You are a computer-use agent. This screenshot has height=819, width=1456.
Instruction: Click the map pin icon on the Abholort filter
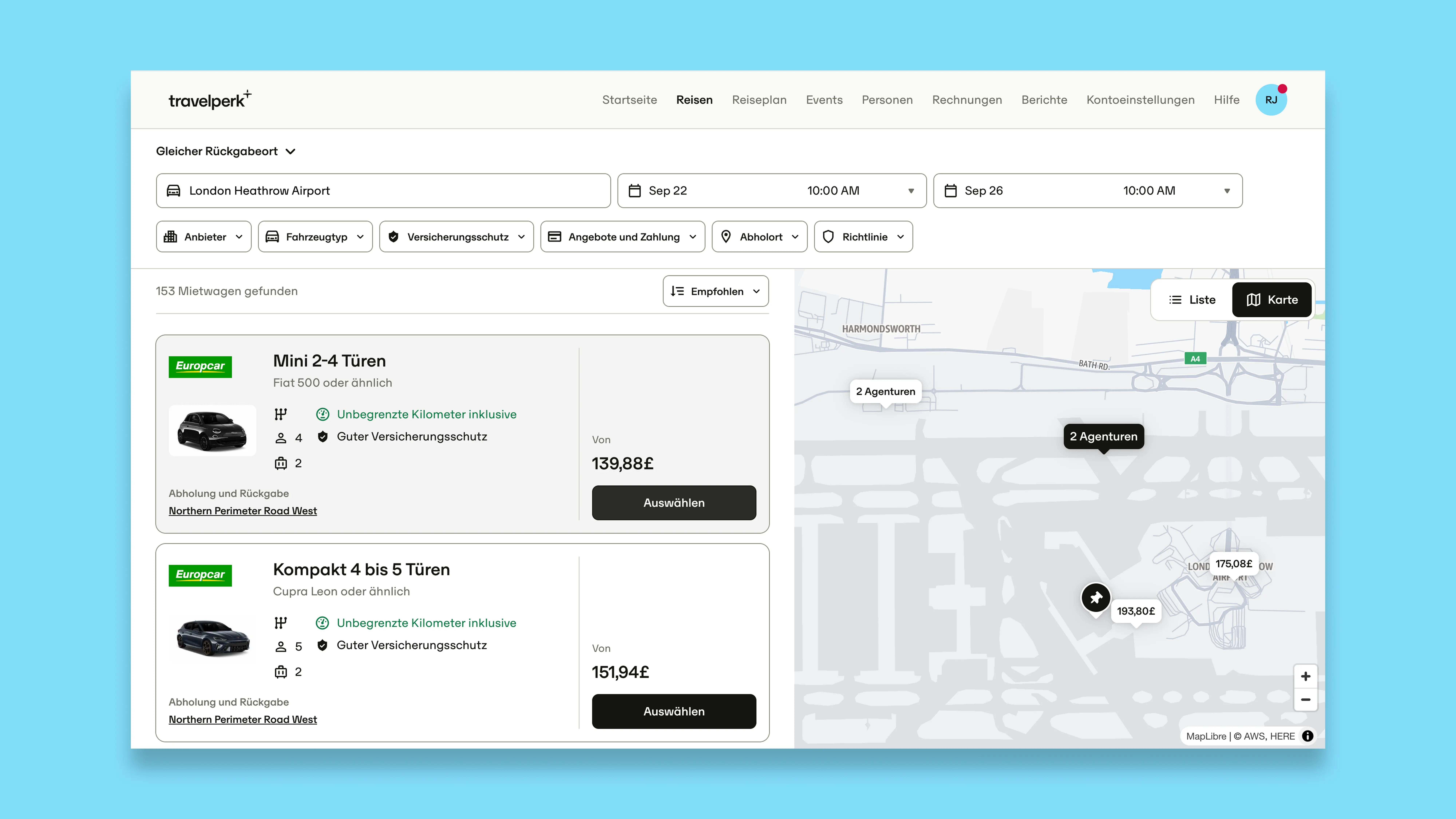coord(726,236)
